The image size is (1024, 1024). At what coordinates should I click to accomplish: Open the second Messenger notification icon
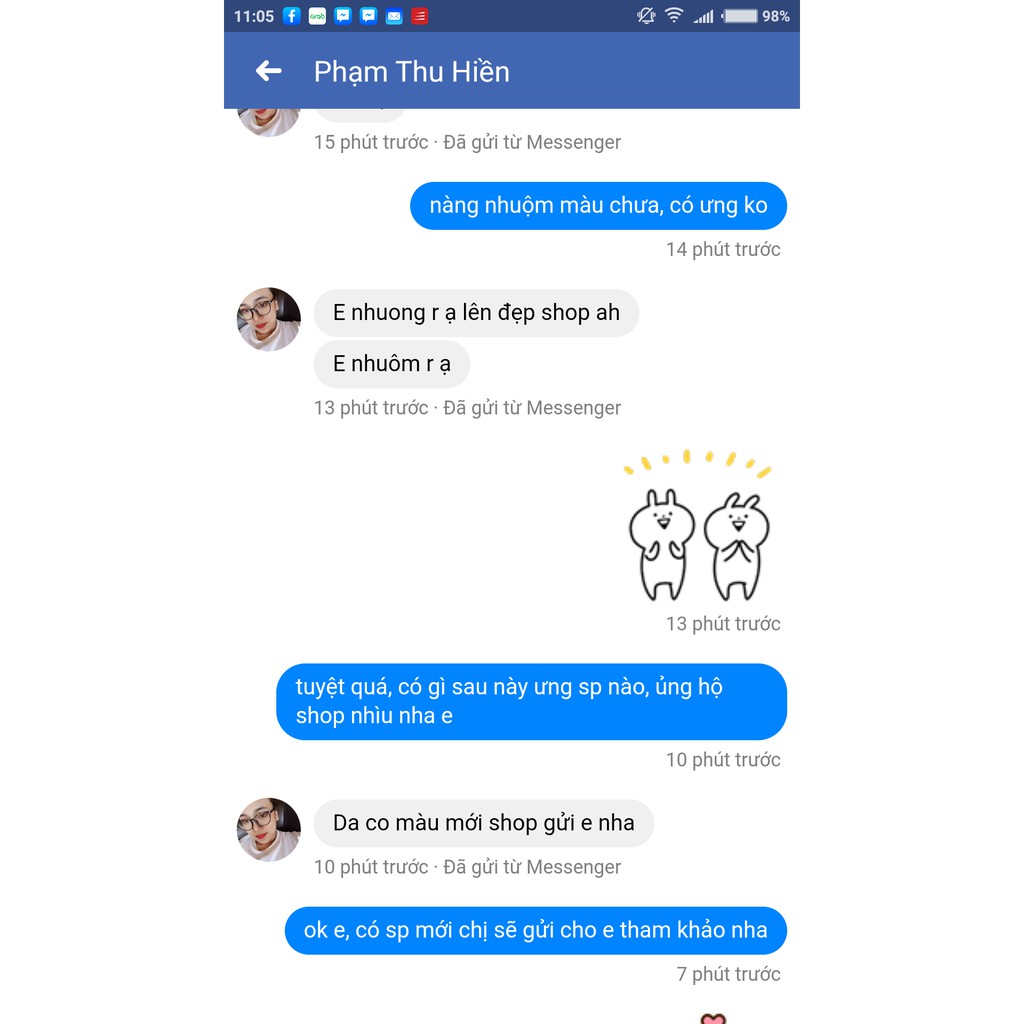click(368, 16)
